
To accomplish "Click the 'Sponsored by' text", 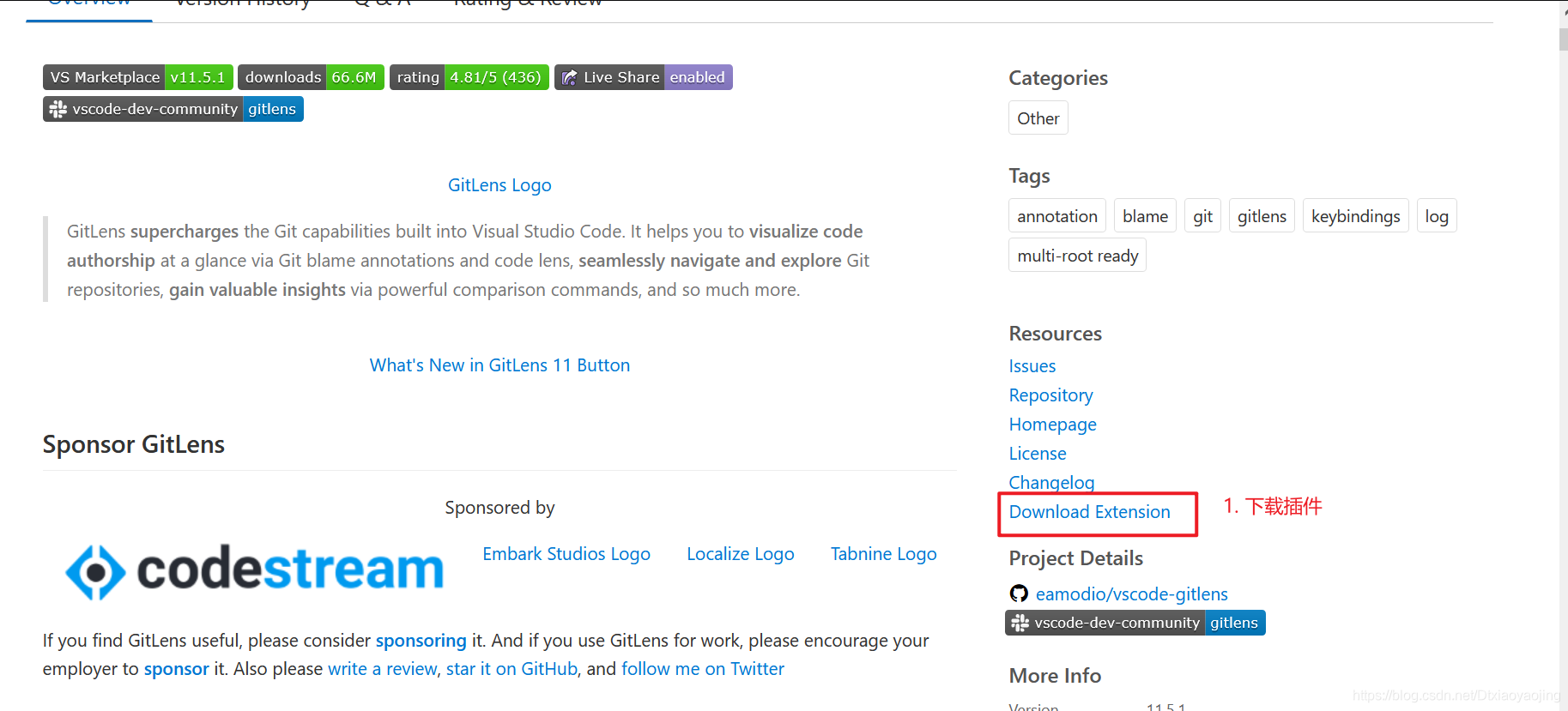I will [499, 508].
